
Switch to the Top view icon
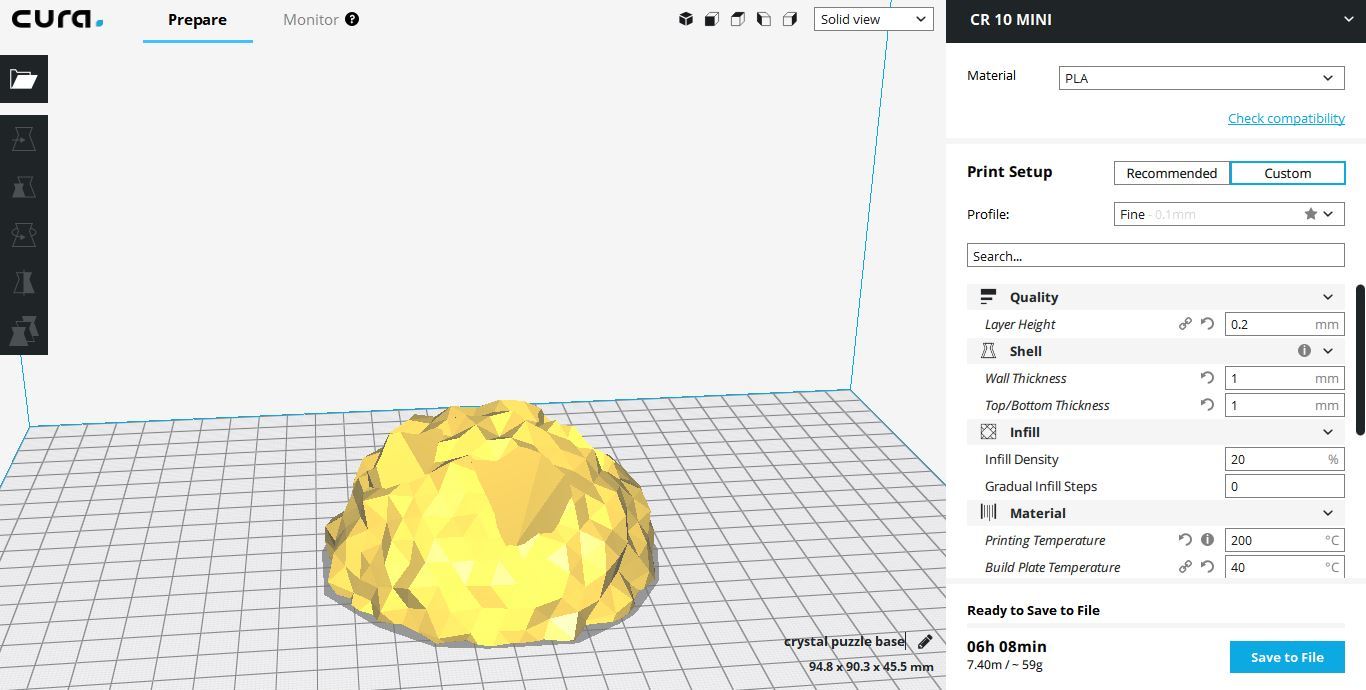click(737, 18)
